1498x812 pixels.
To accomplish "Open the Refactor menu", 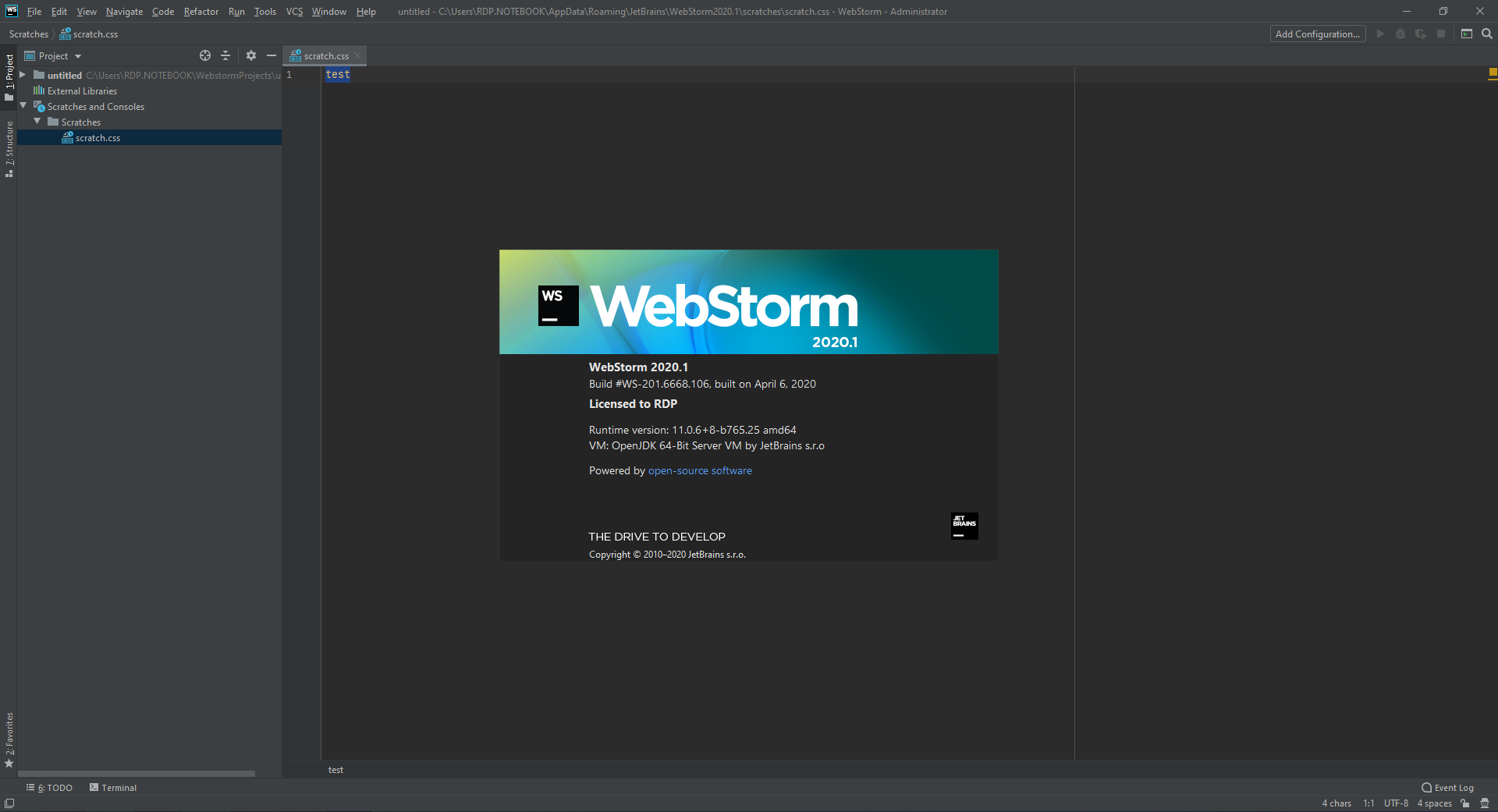I will 201,11.
